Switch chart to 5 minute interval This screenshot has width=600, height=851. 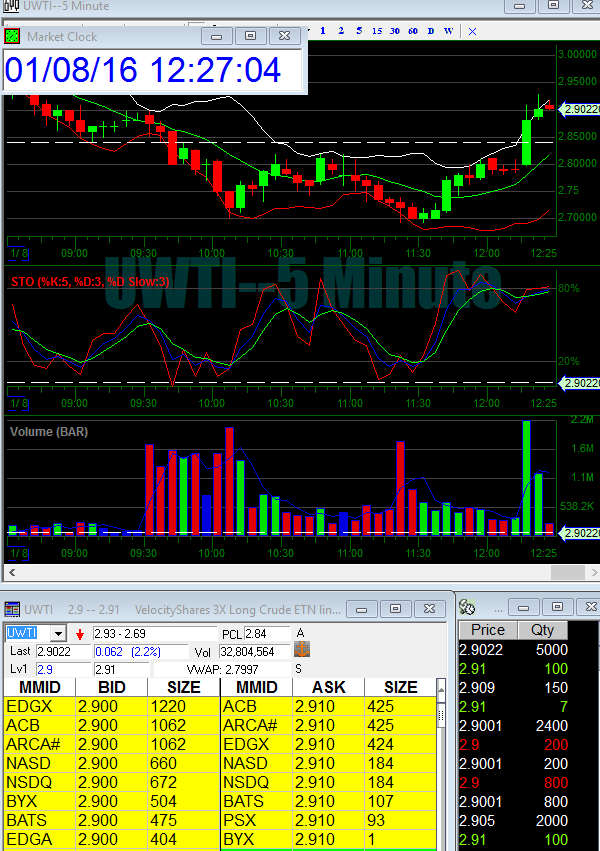click(x=359, y=31)
